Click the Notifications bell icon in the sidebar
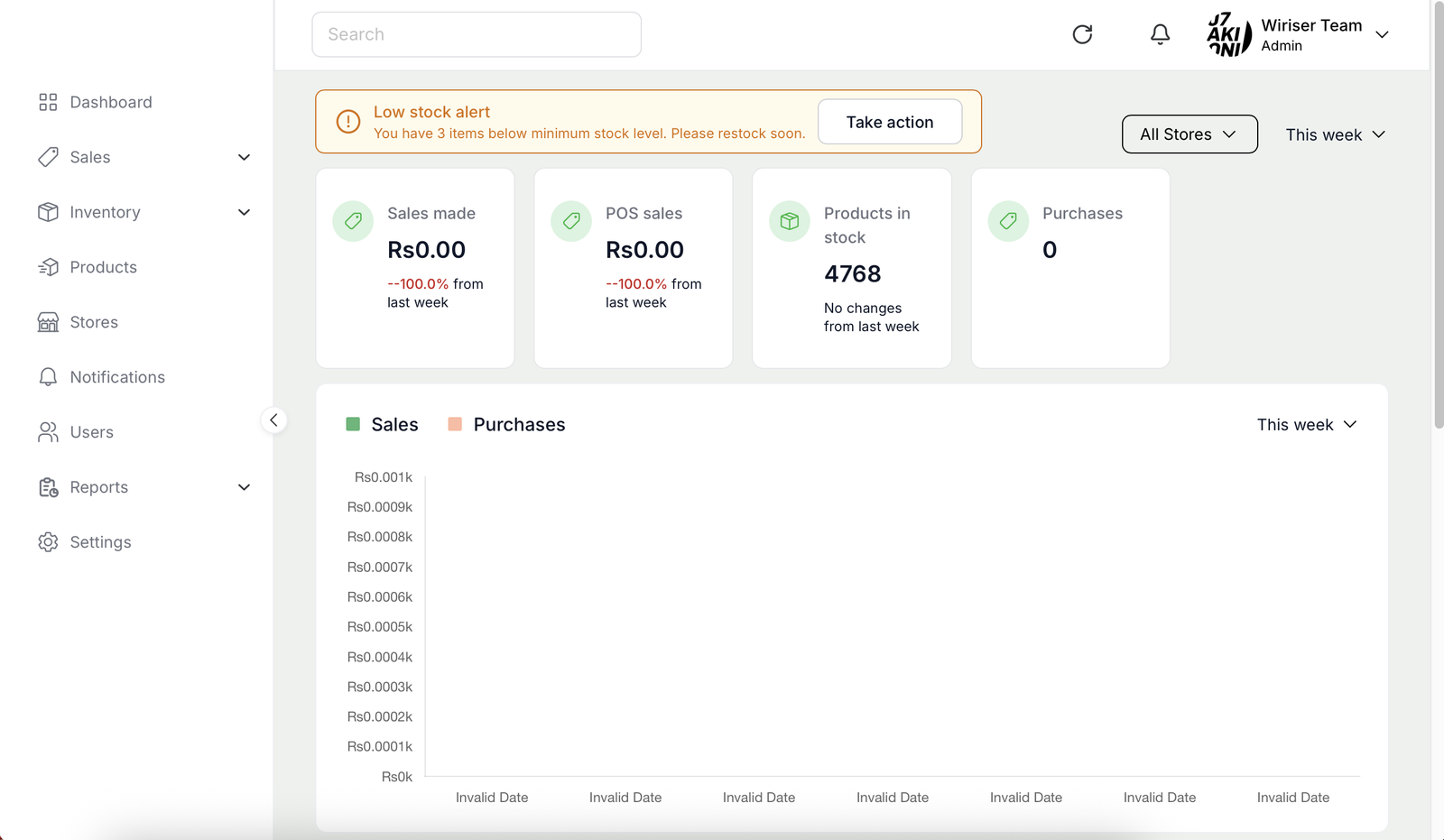Image resolution: width=1444 pixels, height=840 pixels. (48, 377)
